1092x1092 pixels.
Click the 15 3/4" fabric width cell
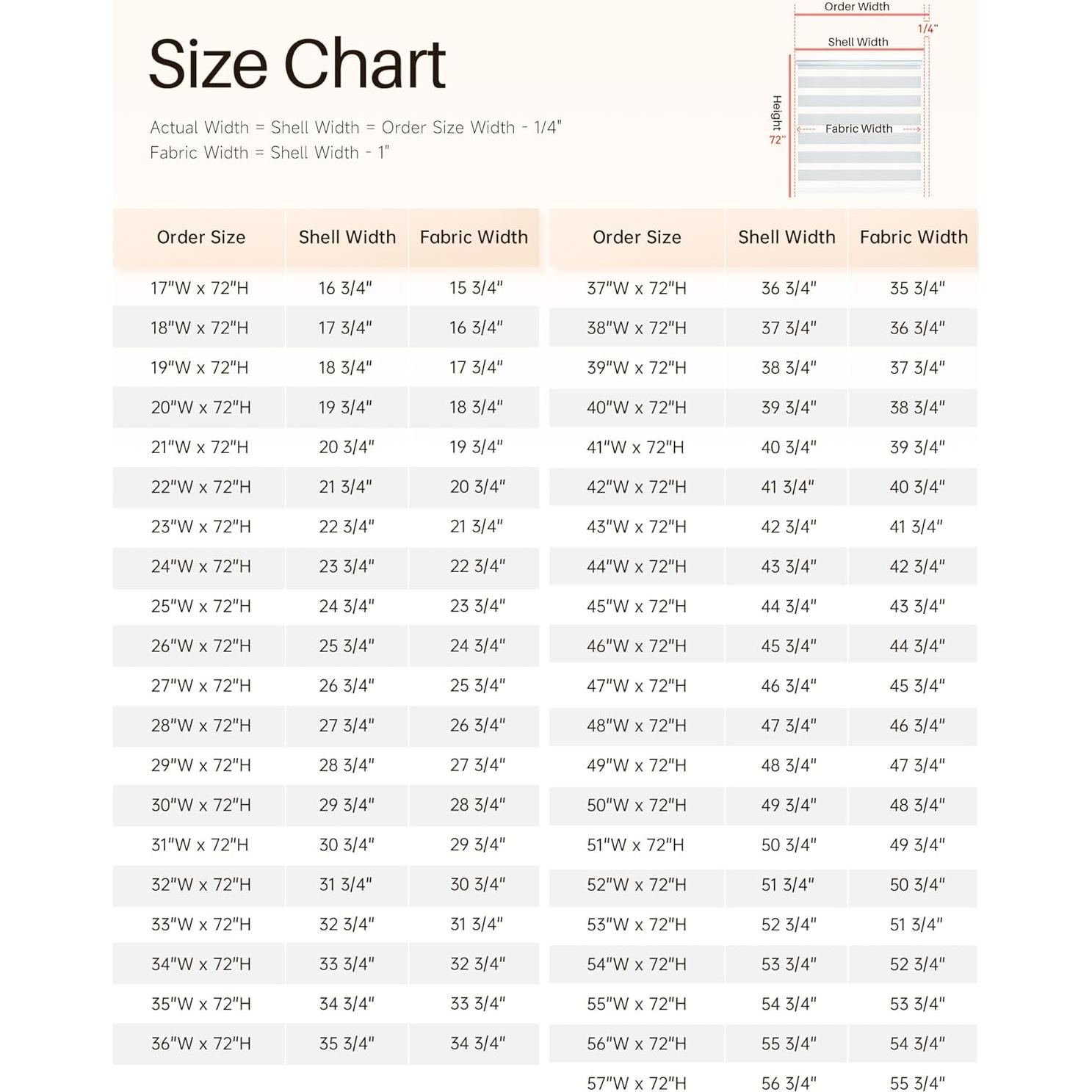coord(476,288)
